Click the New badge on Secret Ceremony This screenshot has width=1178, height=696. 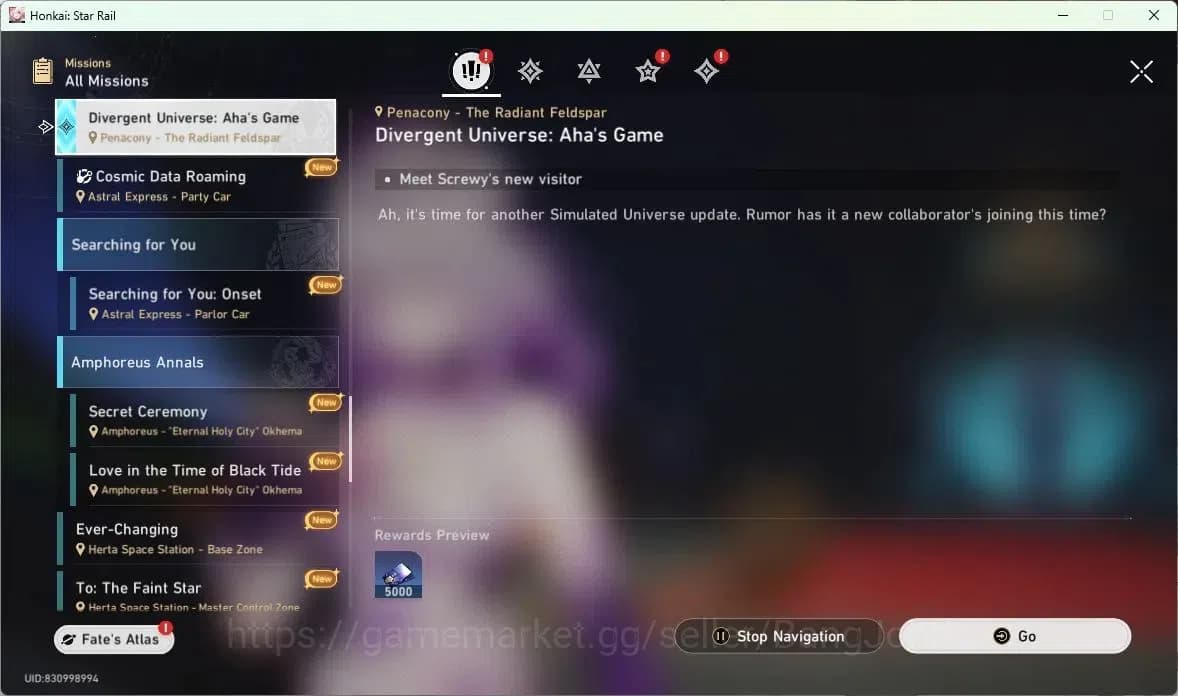pyautogui.click(x=326, y=402)
